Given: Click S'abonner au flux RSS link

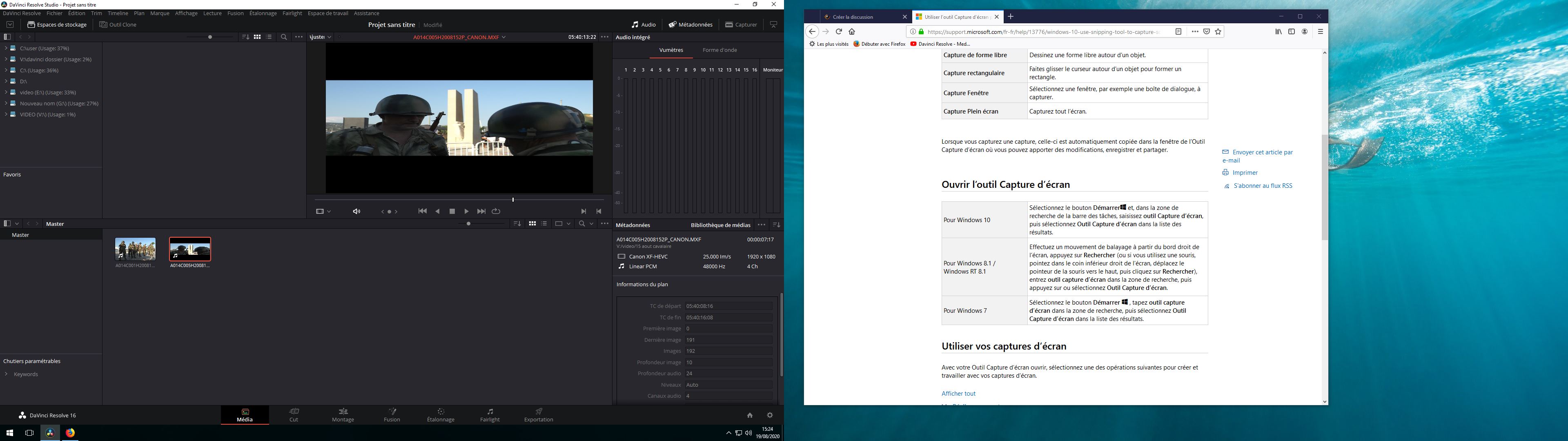Looking at the screenshot, I should pyautogui.click(x=1263, y=186).
